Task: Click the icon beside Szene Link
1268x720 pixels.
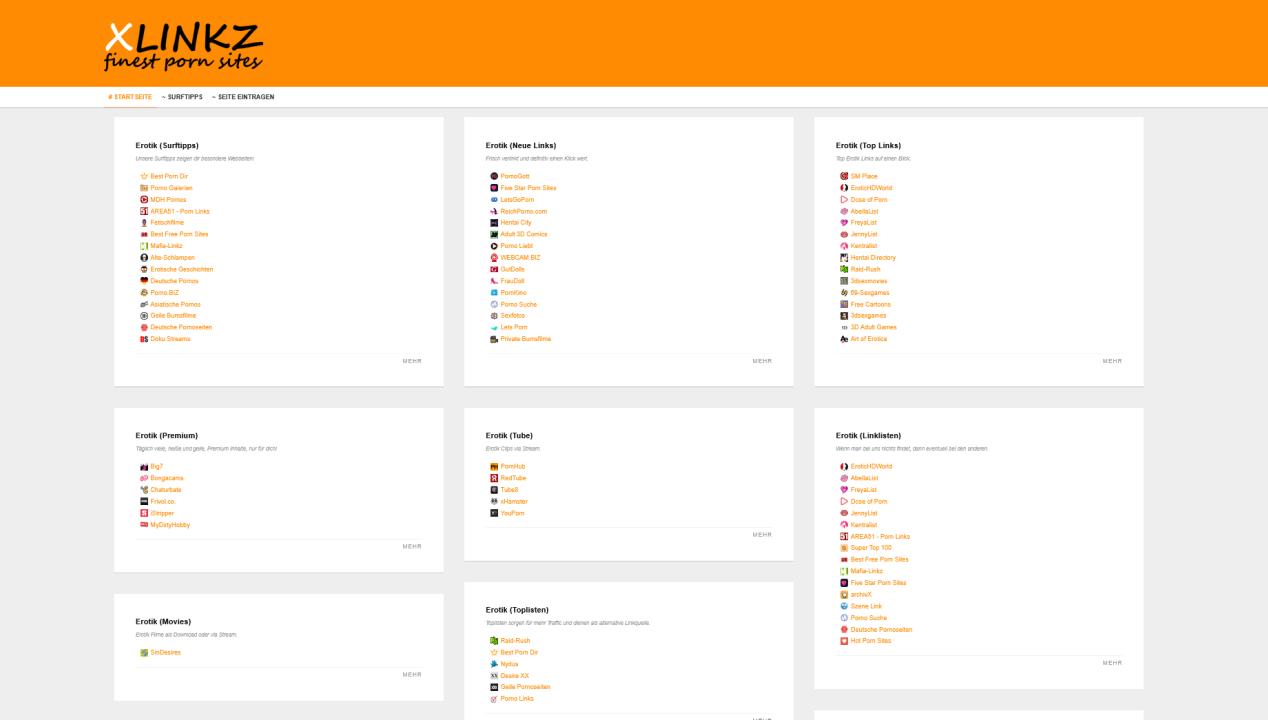Action: click(844, 606)
